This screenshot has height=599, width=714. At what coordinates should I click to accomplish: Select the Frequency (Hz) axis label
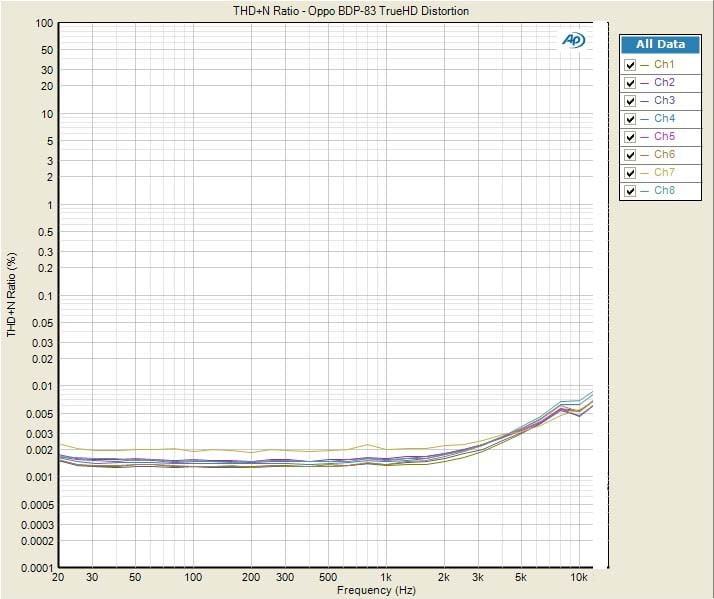378,590
